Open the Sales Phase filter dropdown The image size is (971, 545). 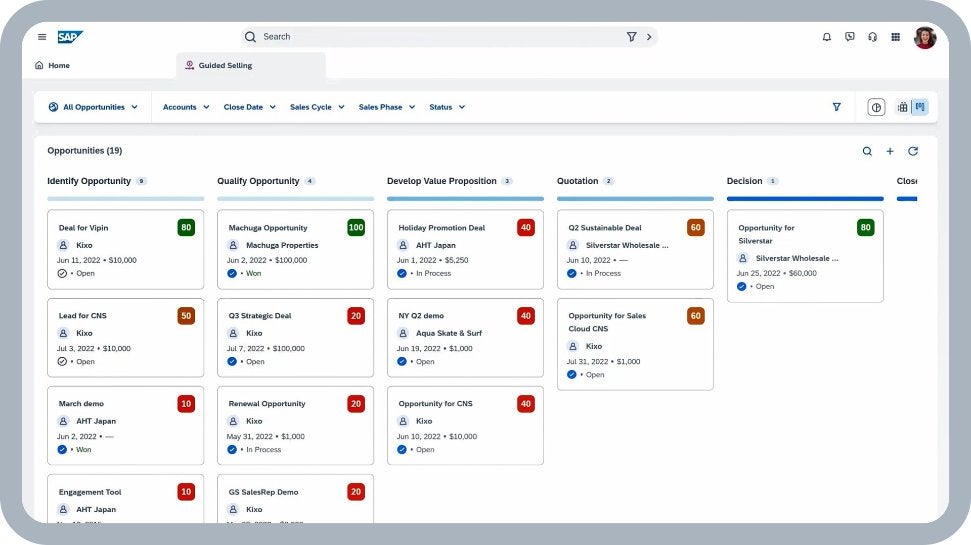(387, 107)
